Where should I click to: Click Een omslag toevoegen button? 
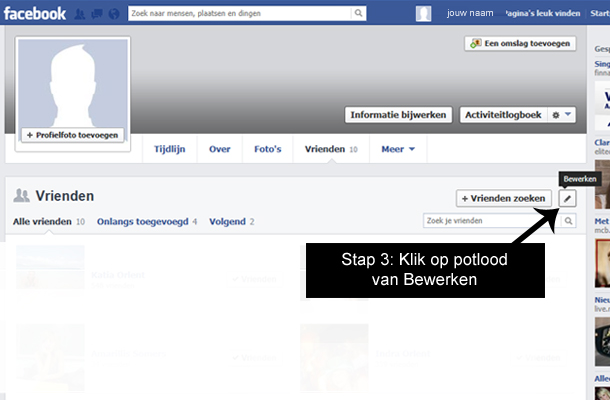pyautogui.click(x=520, y=43)
